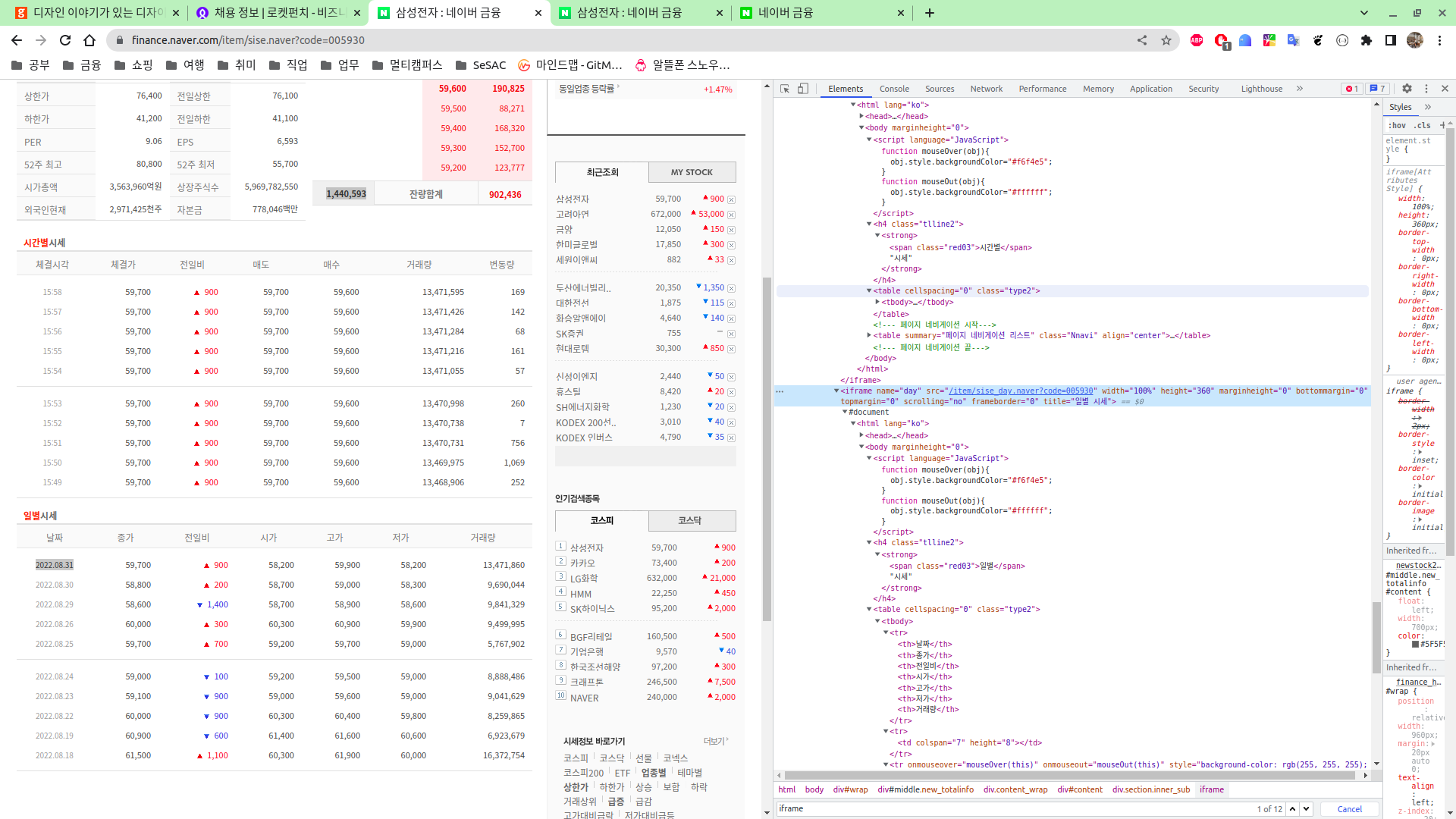This screenshot has height=819, width=1456.
Task: Remove 삼성전자 from recent list with x
Action: tap(731, 199)
